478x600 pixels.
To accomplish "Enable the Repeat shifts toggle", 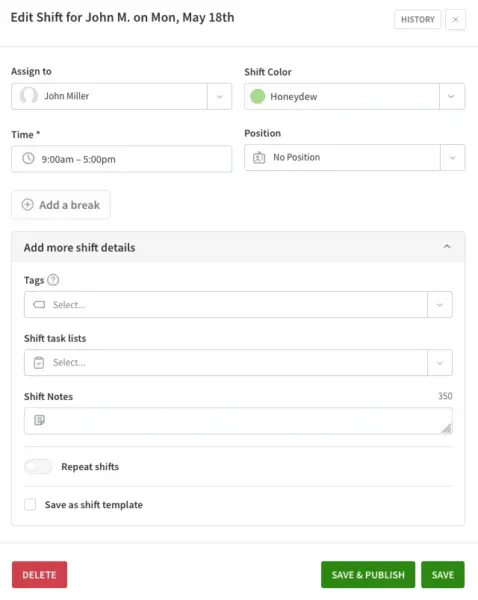I will click(x=38, y=466).
